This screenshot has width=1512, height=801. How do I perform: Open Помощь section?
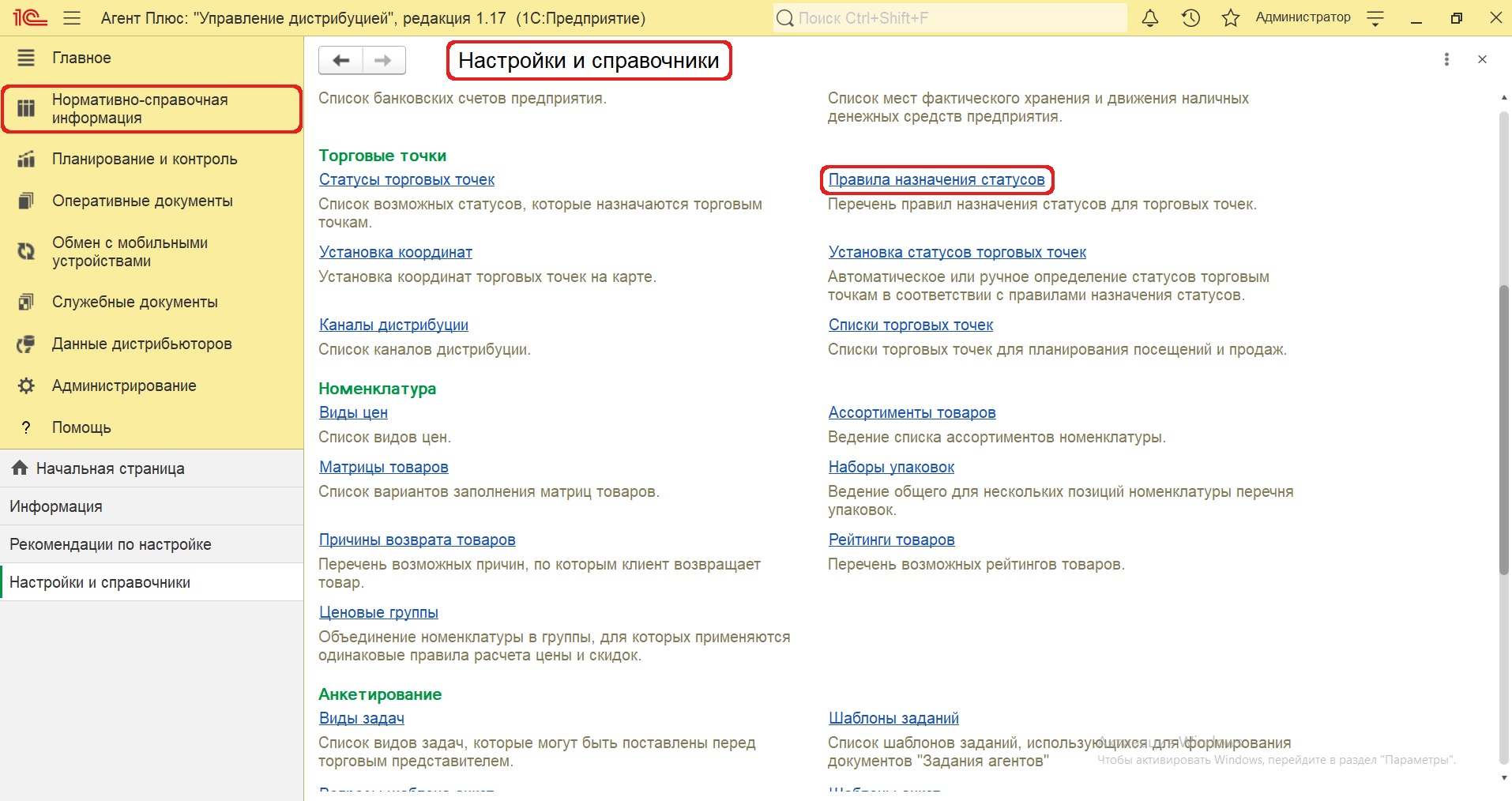coord(152,427)
